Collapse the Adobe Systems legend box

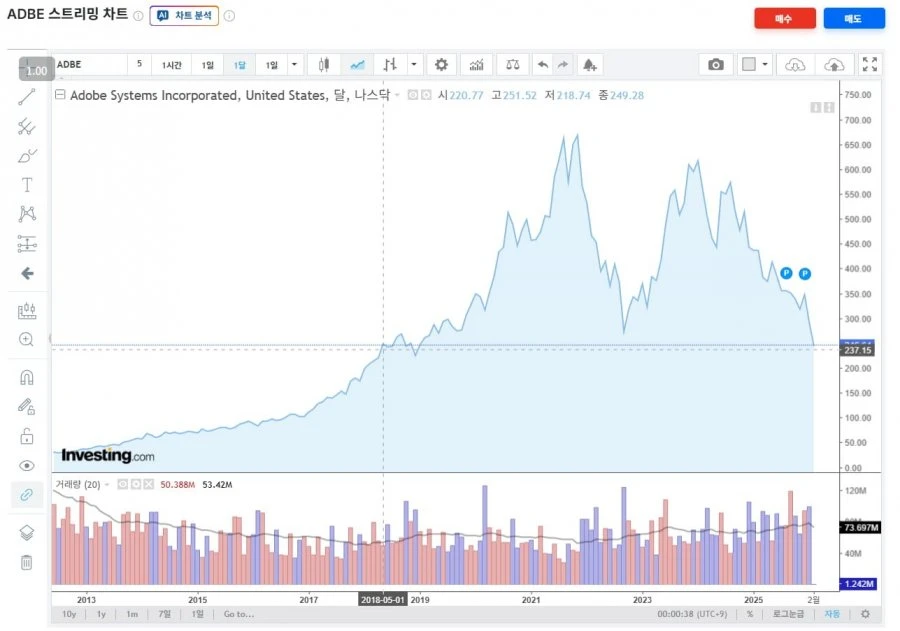pos(60,95)
